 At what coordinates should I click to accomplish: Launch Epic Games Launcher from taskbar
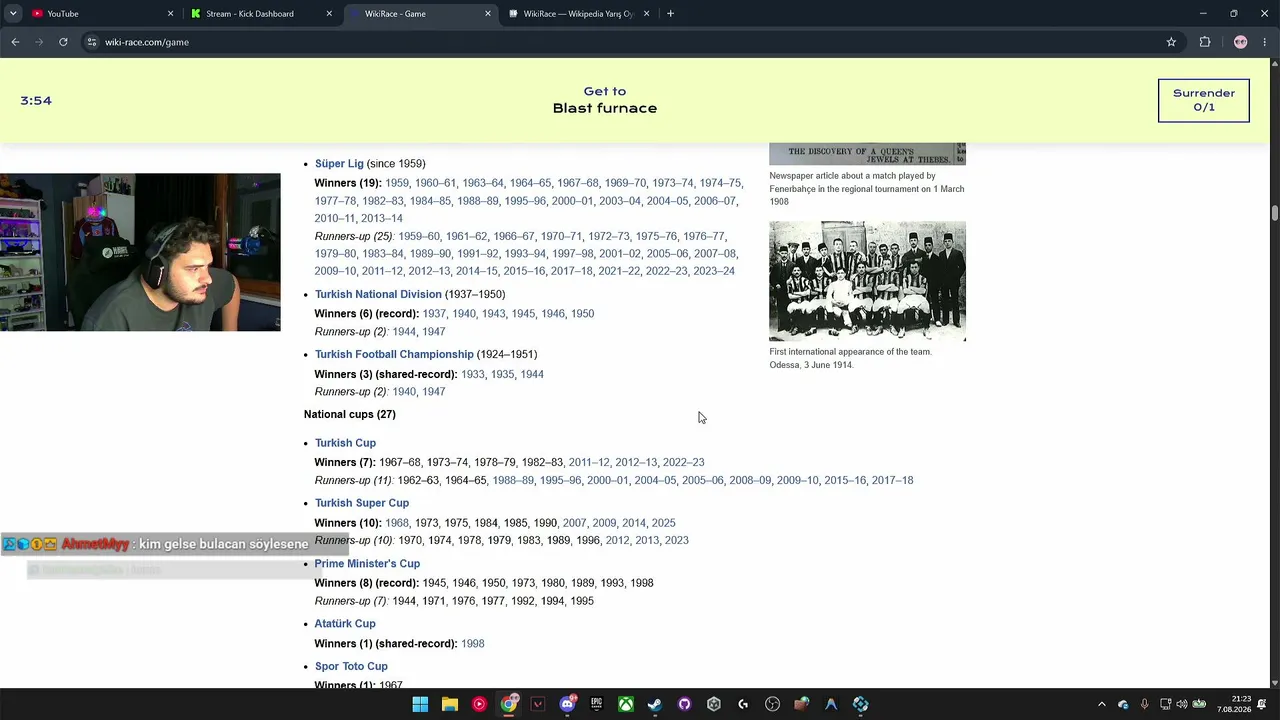click(597, 704)
